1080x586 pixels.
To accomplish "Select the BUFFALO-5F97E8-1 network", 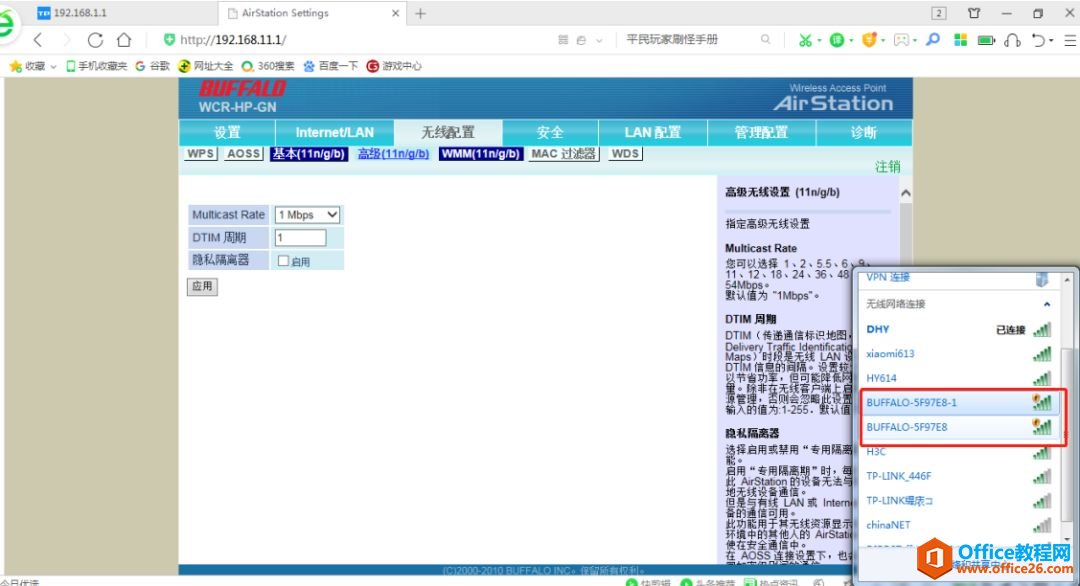I will 959,403.
